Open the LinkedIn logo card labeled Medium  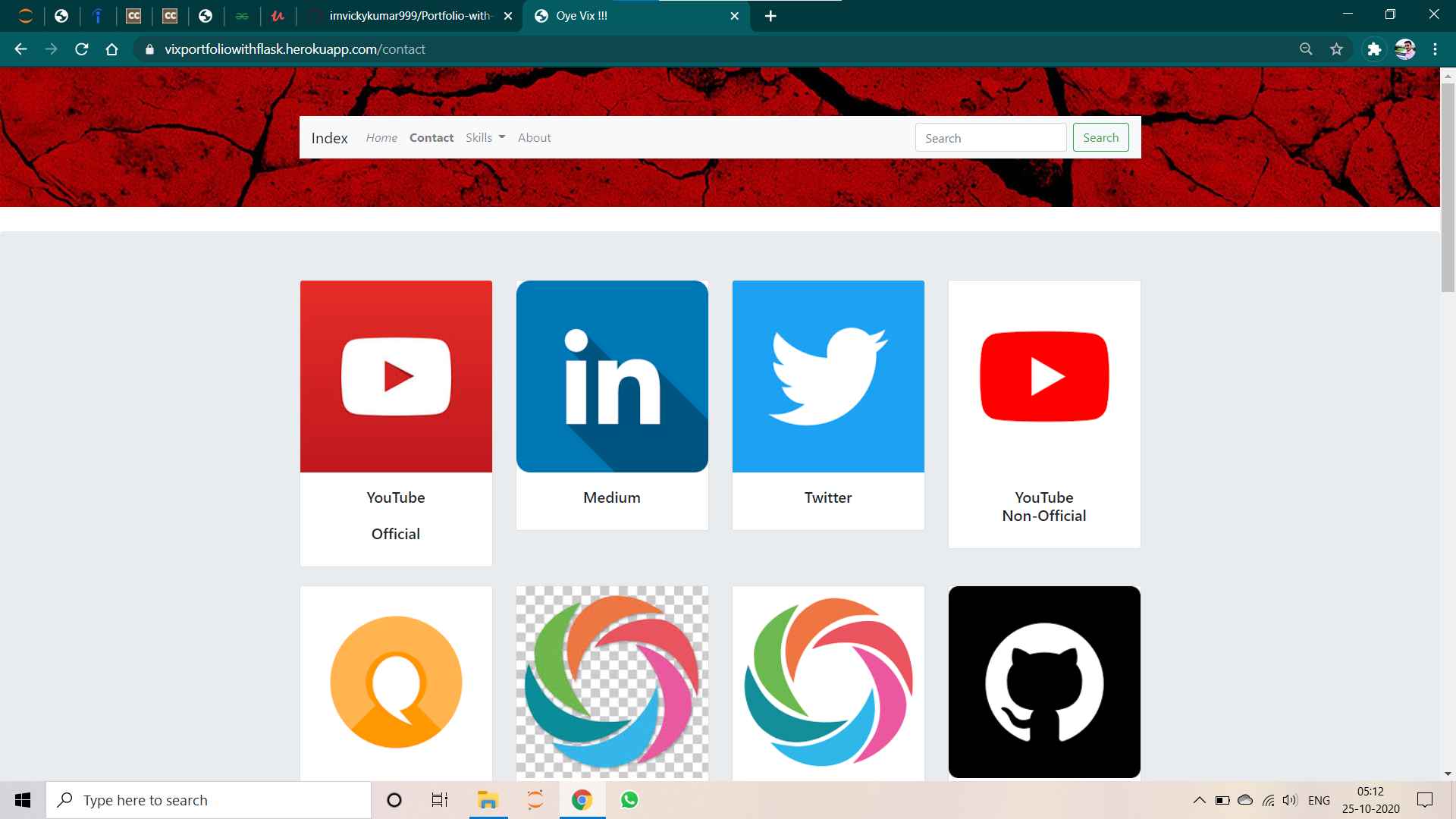(x=612, y=377)
